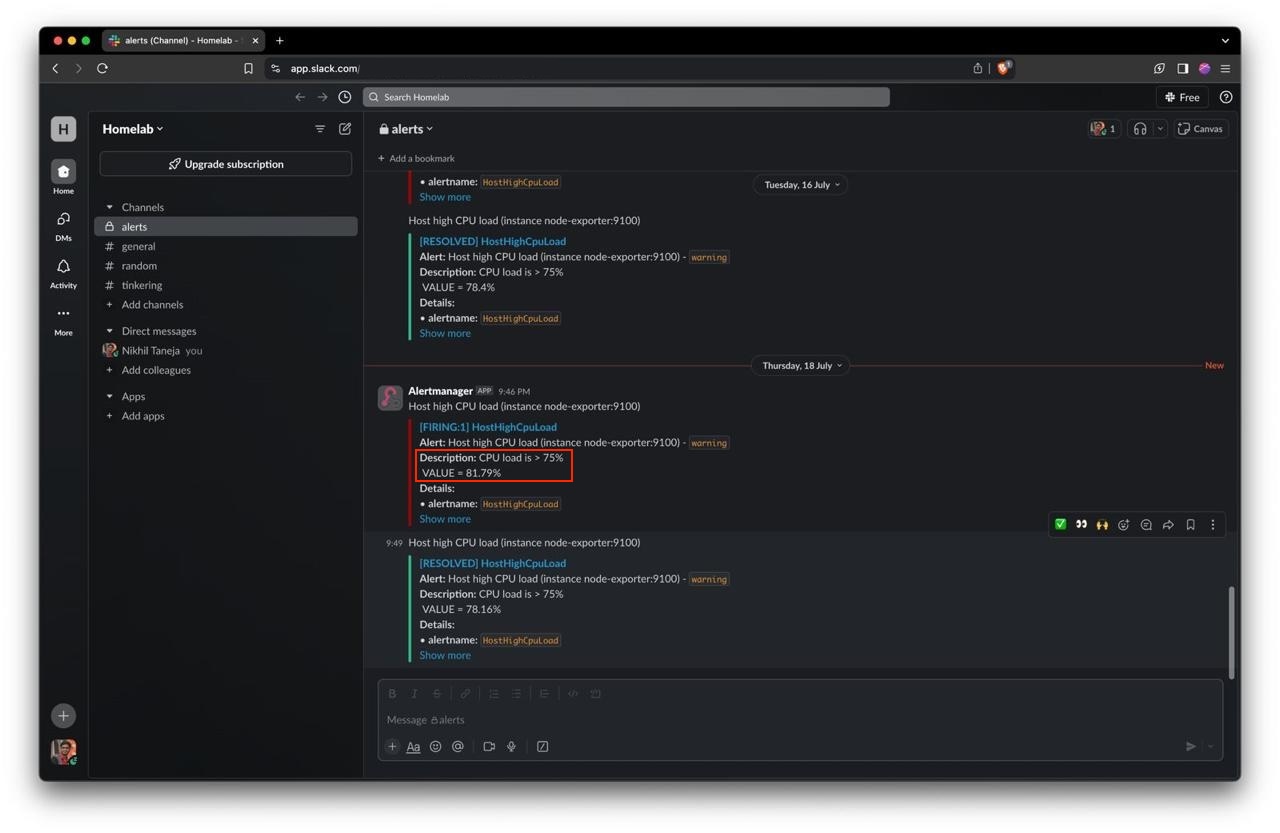Viewport: 1280px width, 833px height.
Task: Toggle bold formatting in composer
Action: tap(392, 693)
